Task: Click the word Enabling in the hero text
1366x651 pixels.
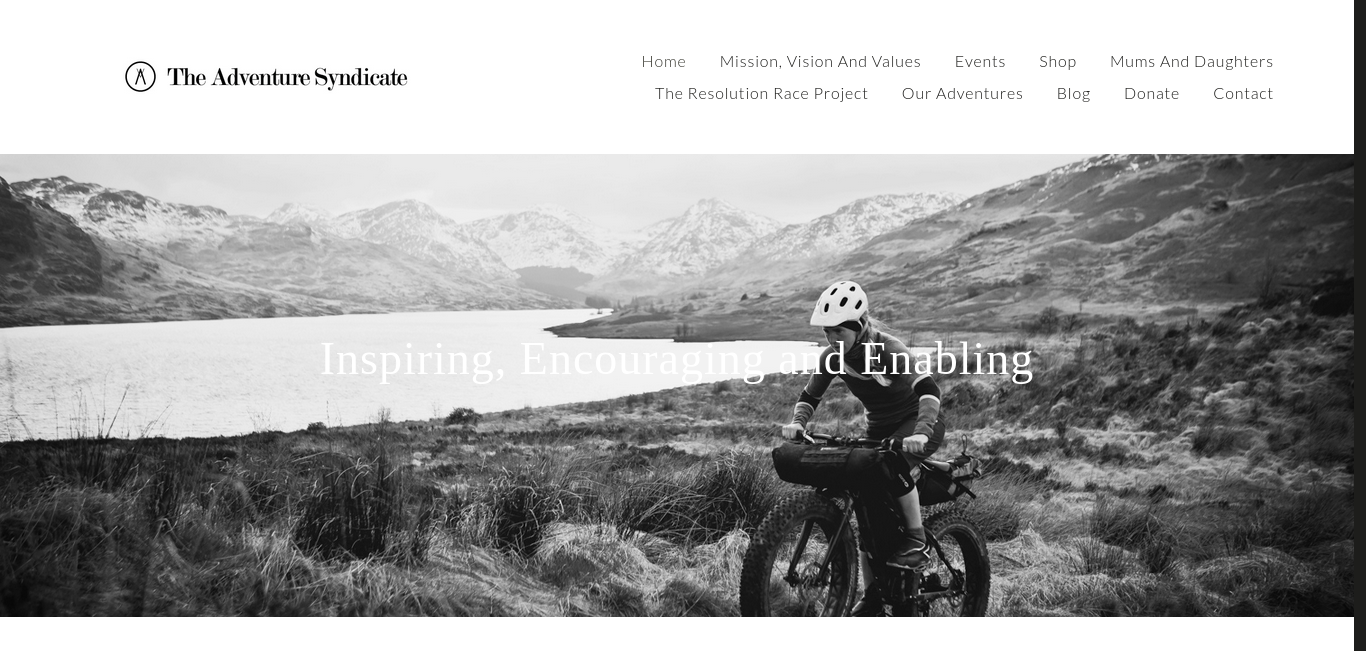Action: pos(947,360)
